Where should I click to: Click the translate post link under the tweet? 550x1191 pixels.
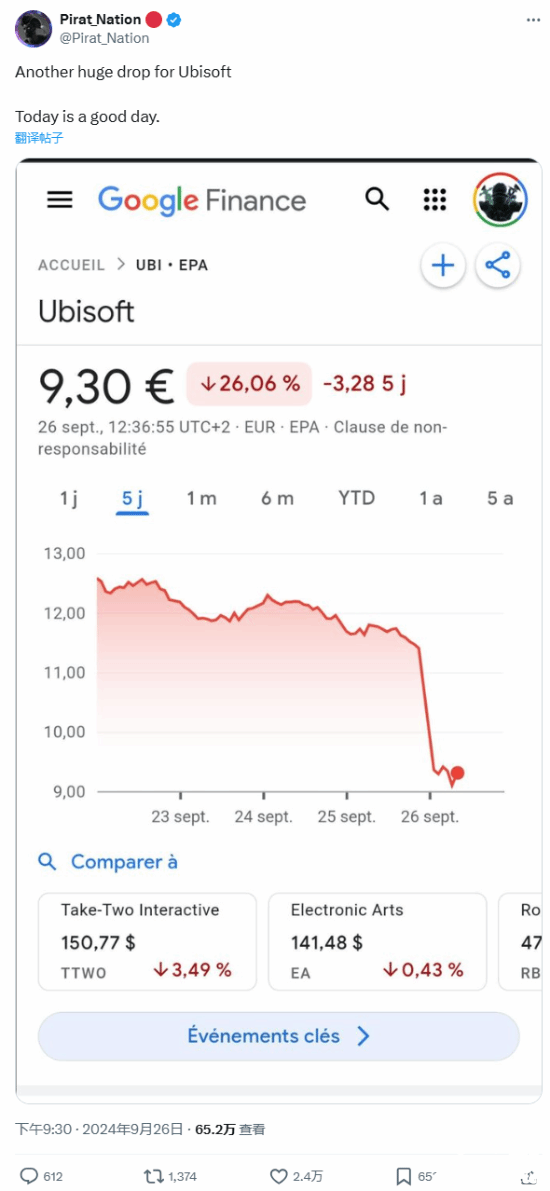click(x=39, y=137)
